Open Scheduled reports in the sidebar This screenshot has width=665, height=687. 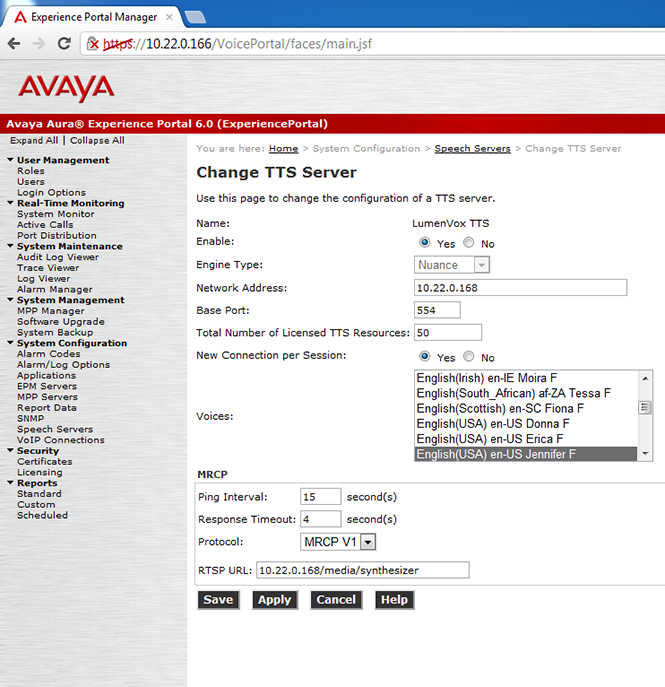click(x=42, y=515)
